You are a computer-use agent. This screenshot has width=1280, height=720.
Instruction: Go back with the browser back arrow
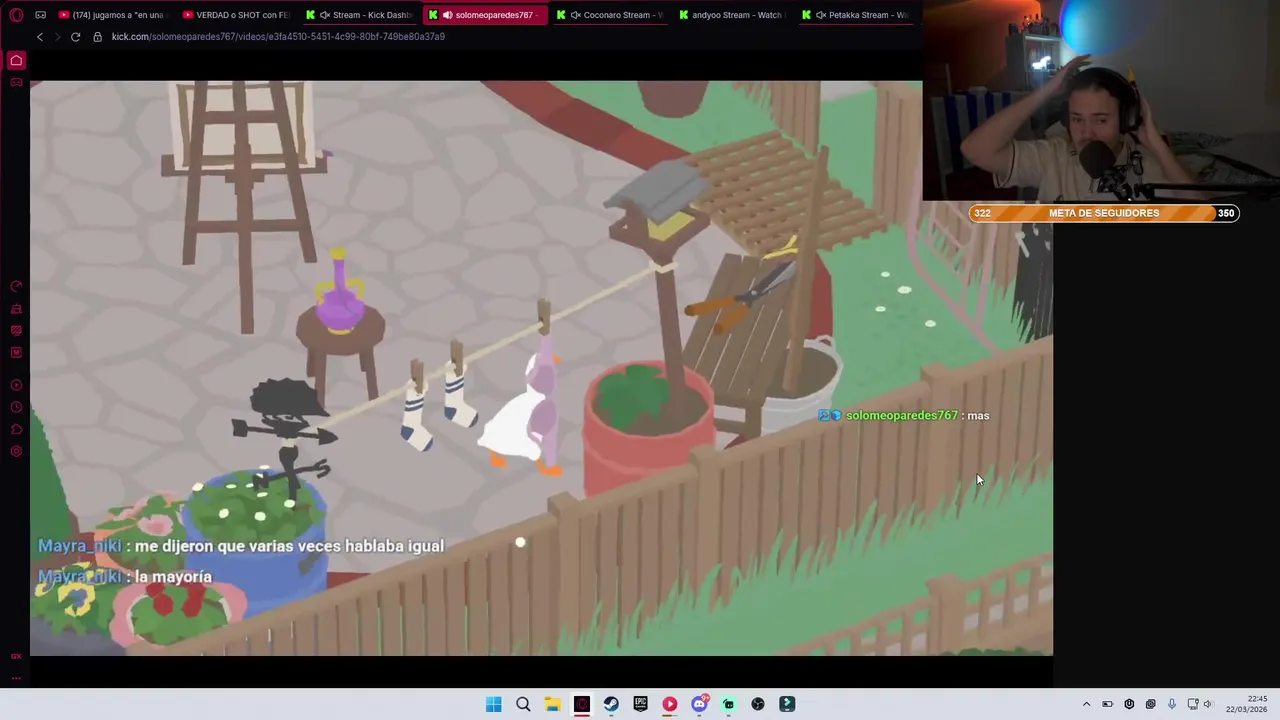point(40,37)
